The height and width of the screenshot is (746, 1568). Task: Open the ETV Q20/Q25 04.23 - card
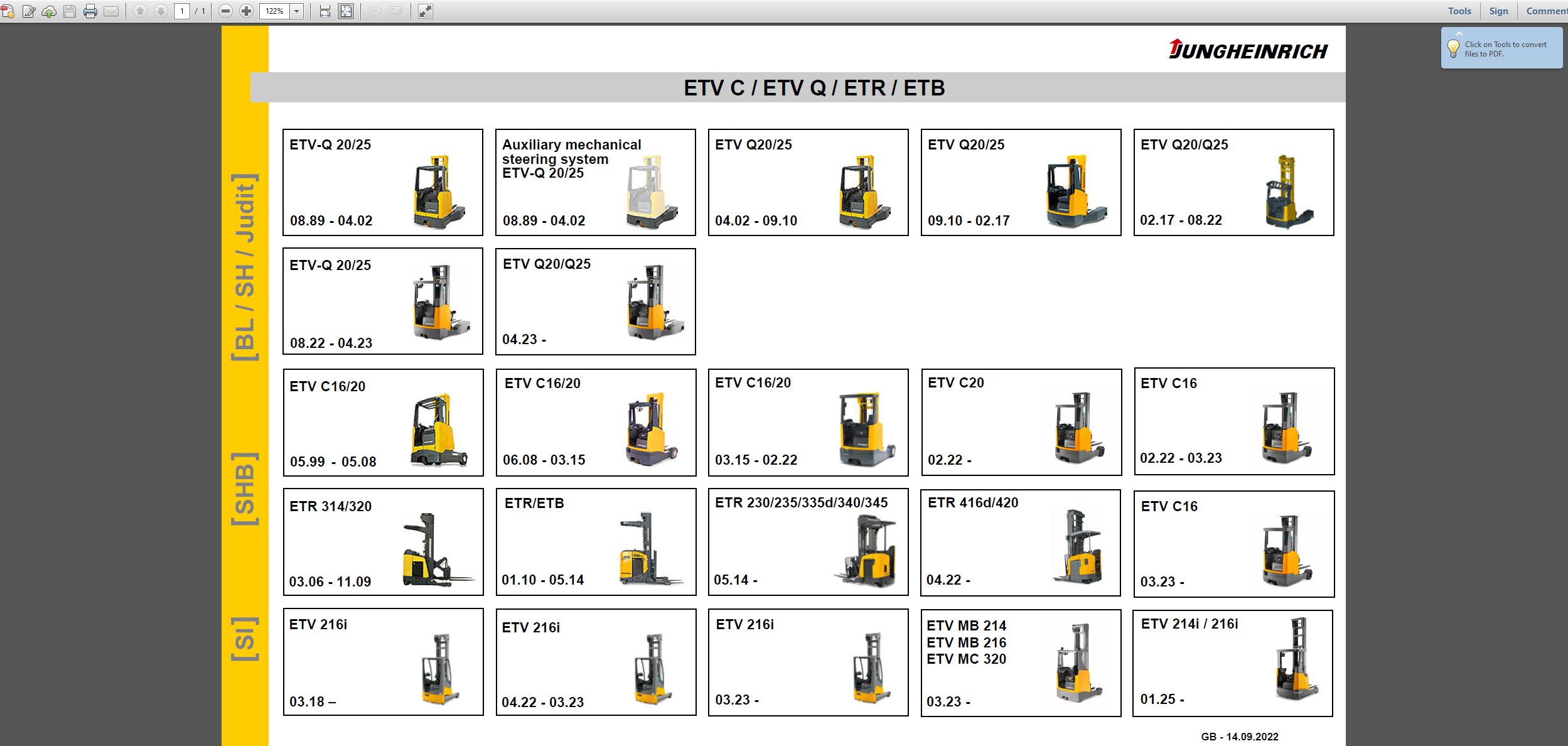[596, 302]
